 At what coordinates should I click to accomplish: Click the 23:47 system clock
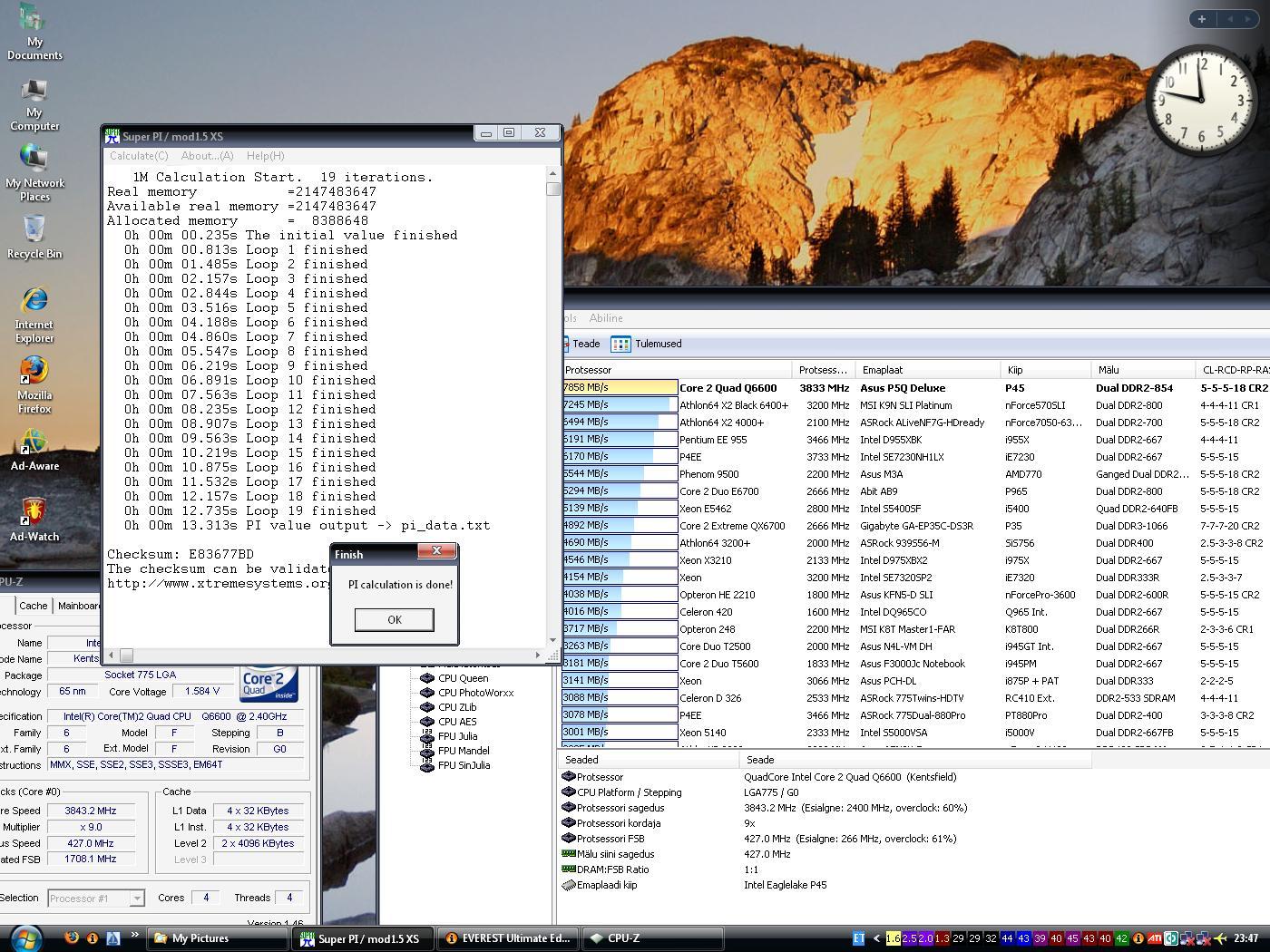coord(1246,938)
